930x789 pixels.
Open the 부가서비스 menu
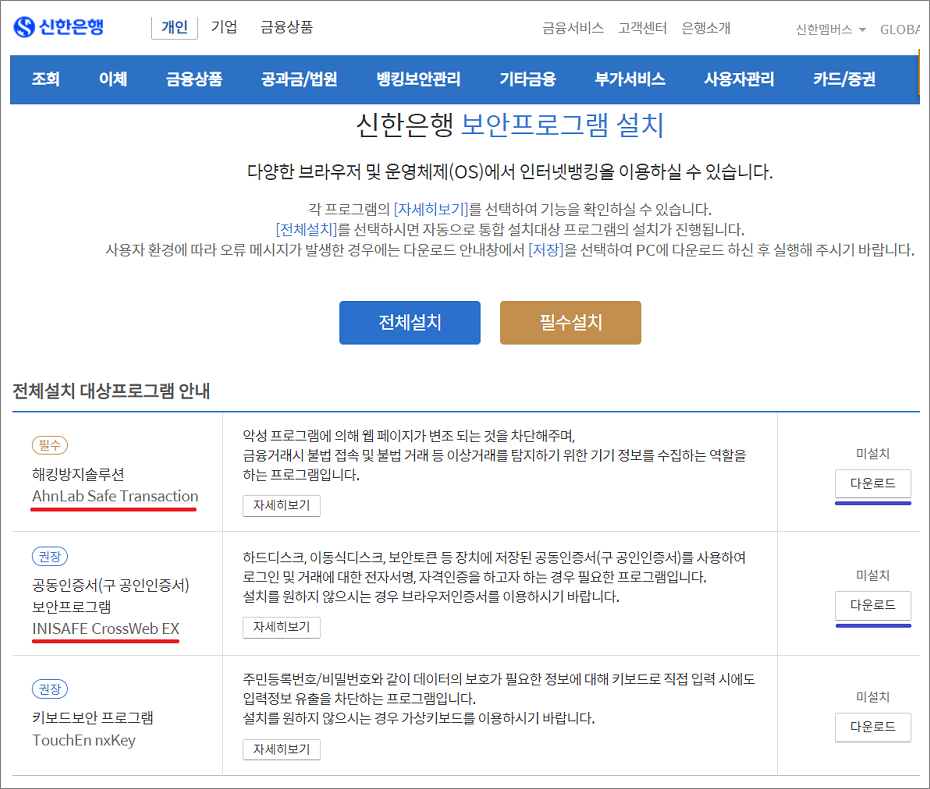coord(630,79)
